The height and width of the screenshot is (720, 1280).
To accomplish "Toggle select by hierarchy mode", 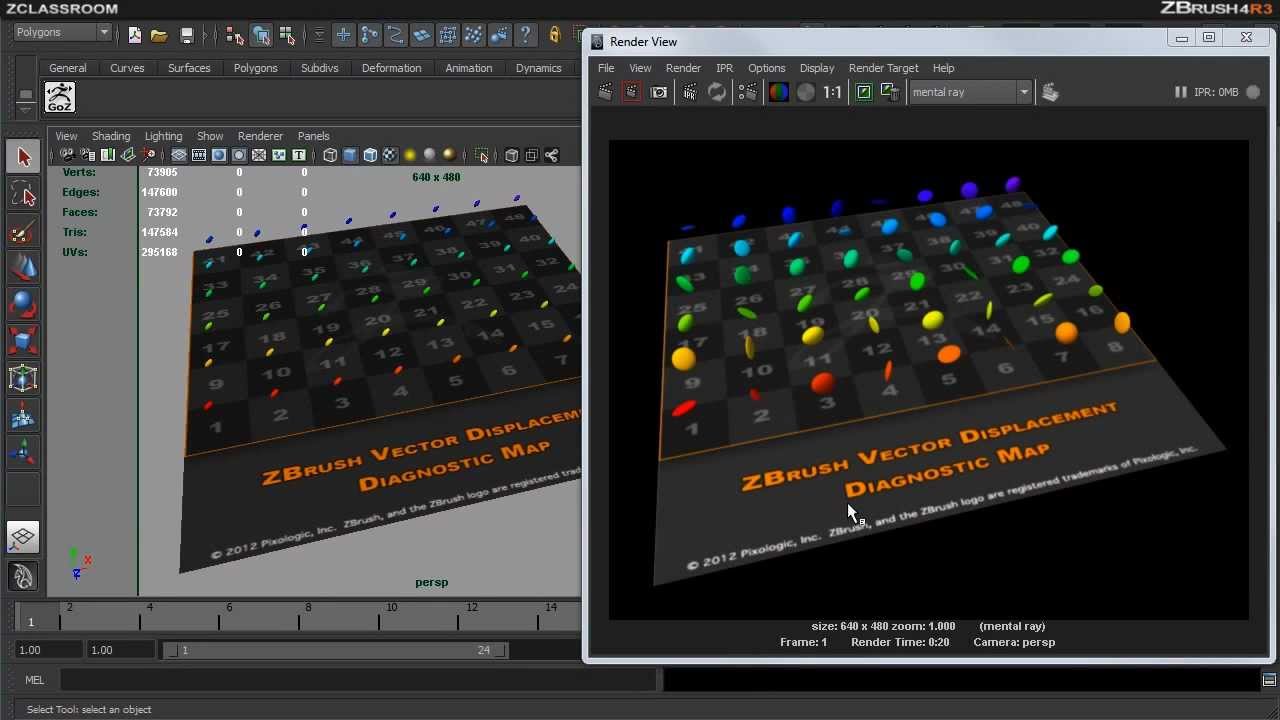I will pos(235,36).
